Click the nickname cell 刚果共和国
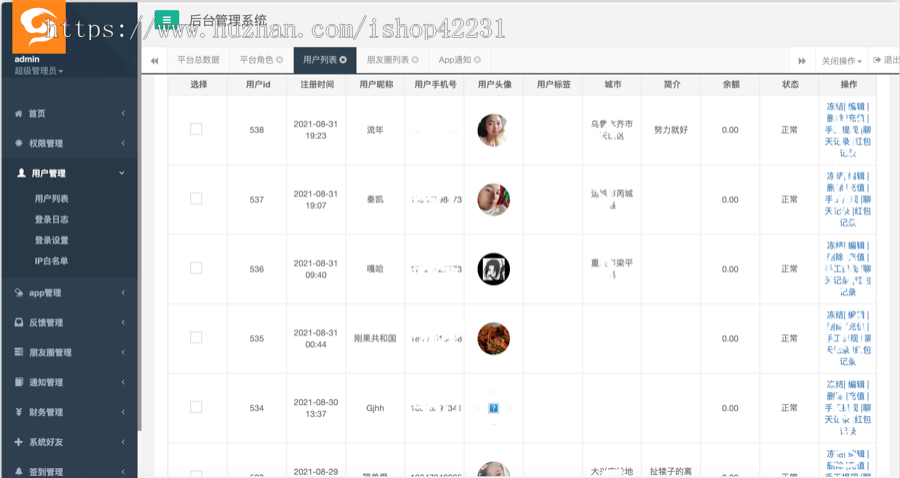The width and height of the screenshot is (900, 478). [x=375, y=339]
